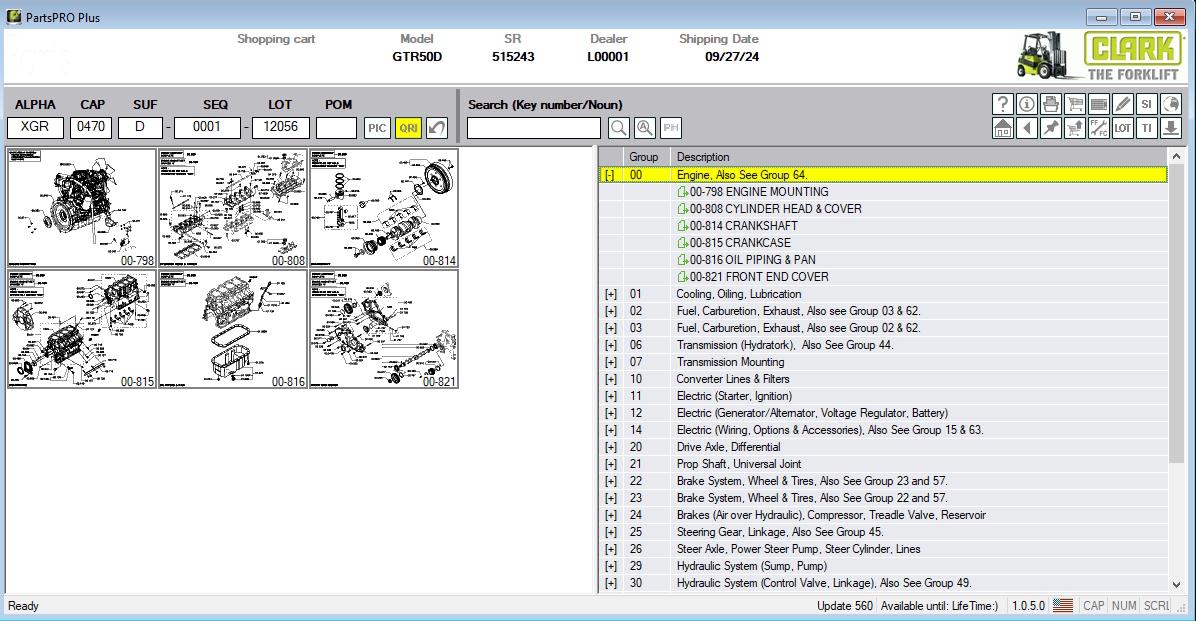This screenshot has width=1196, height=621.
Task: Select the Electric (Wiring, Options & Accessories) row
Action: pos(883,430)
